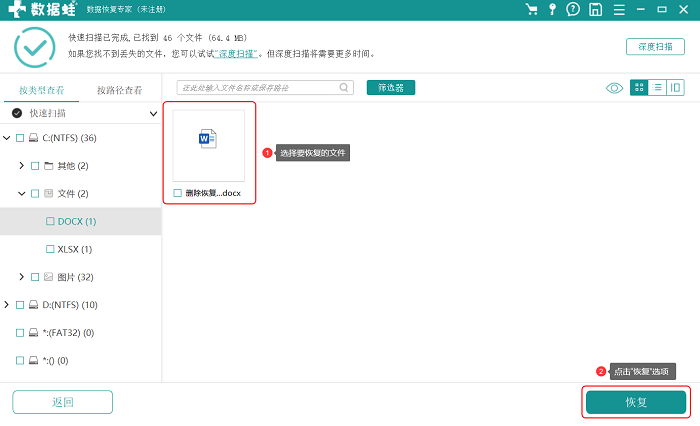Select the XLSX (1) tree row
This screenshot has width=700, height=426.
point(80,249)
